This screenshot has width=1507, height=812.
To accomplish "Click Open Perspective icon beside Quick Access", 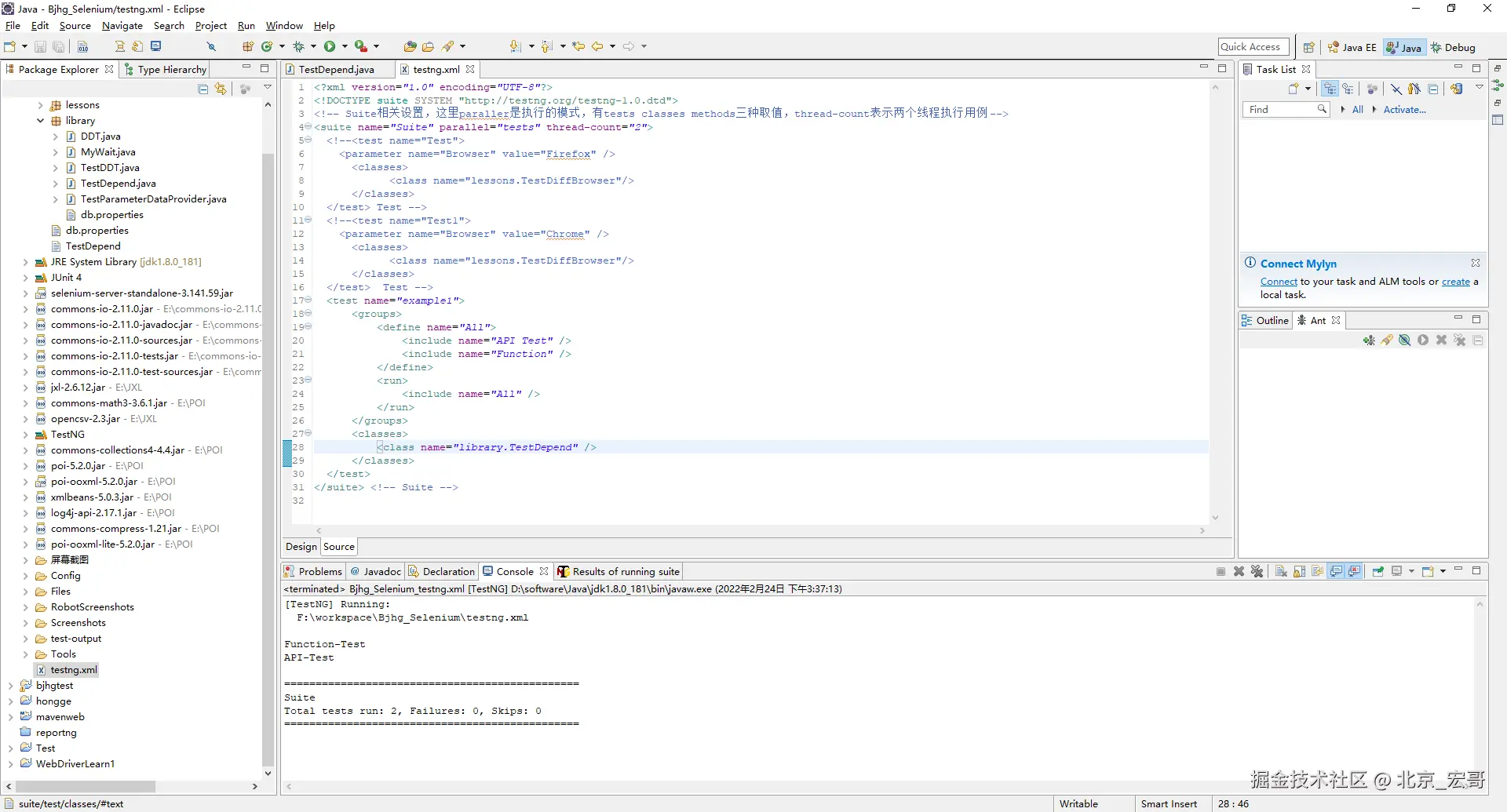I will [x=1308, y=48].
